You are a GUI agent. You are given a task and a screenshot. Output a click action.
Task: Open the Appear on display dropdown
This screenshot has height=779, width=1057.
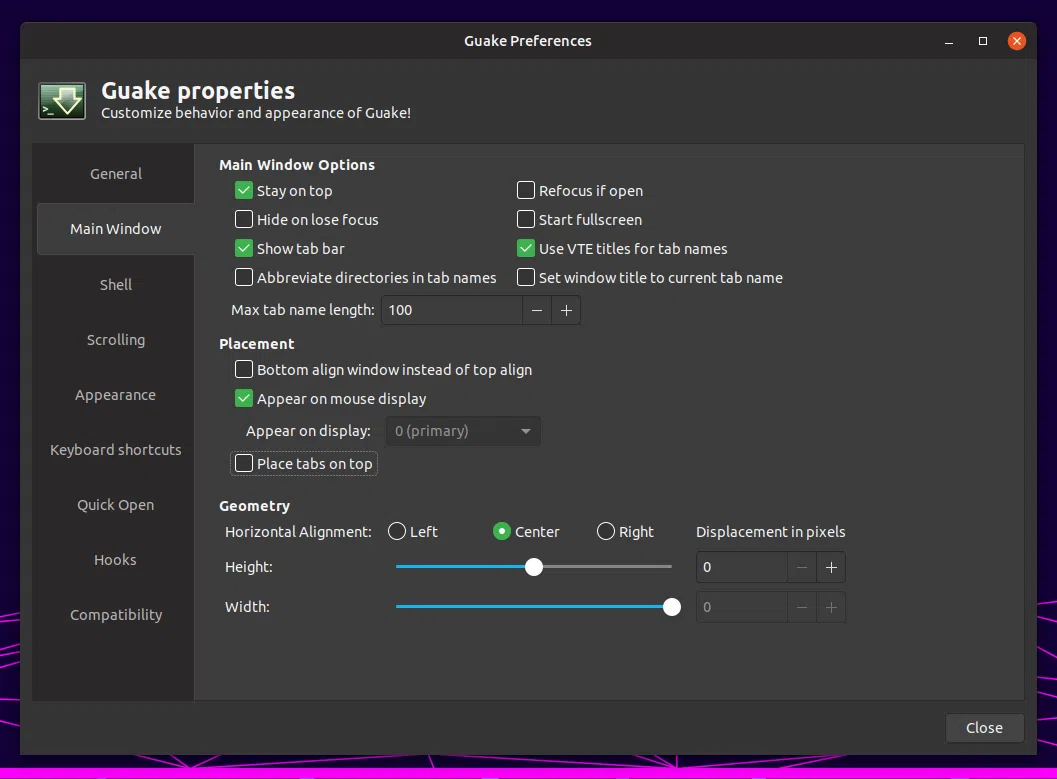[463, 431]
